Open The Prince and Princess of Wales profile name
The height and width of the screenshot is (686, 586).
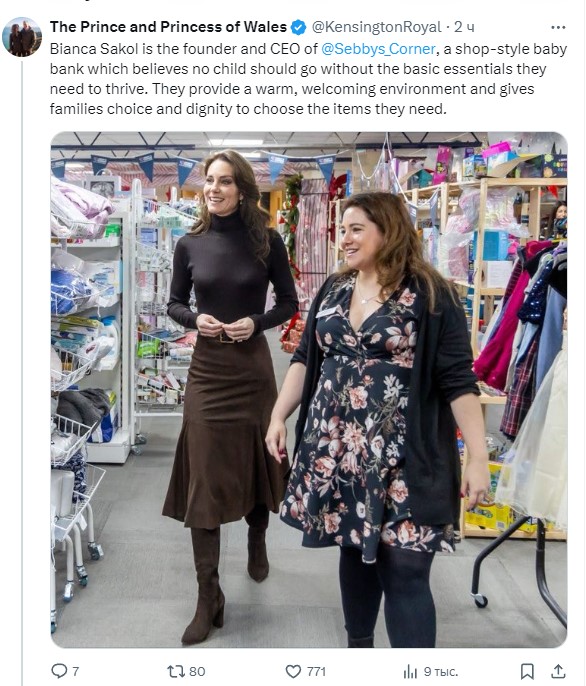point(168,27)
